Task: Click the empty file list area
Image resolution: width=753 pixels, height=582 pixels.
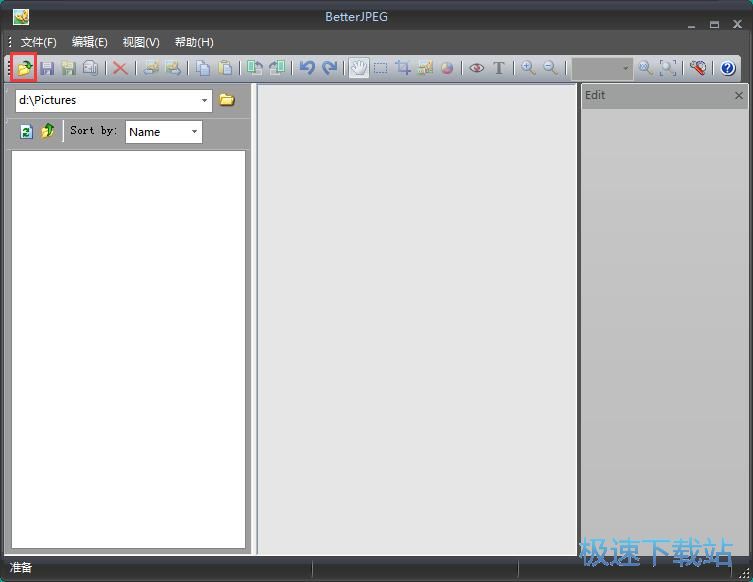Action: [128, 348]
